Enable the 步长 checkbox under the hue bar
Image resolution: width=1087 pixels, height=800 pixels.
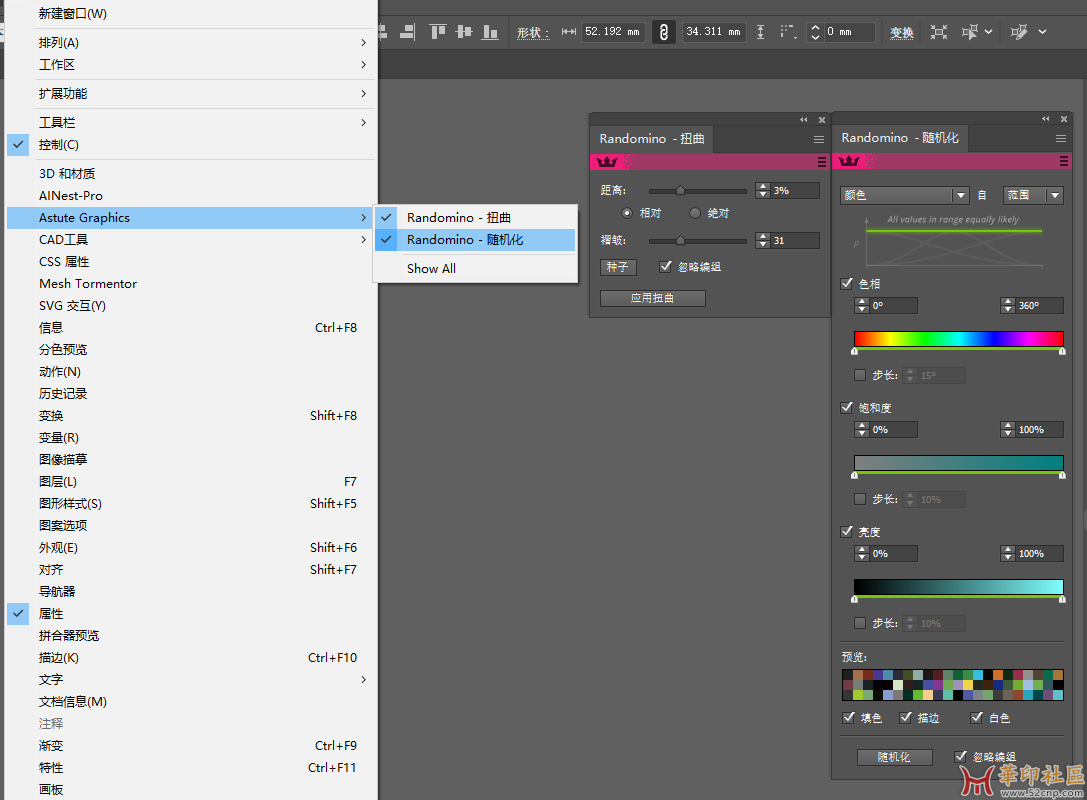tap(860, 375)
